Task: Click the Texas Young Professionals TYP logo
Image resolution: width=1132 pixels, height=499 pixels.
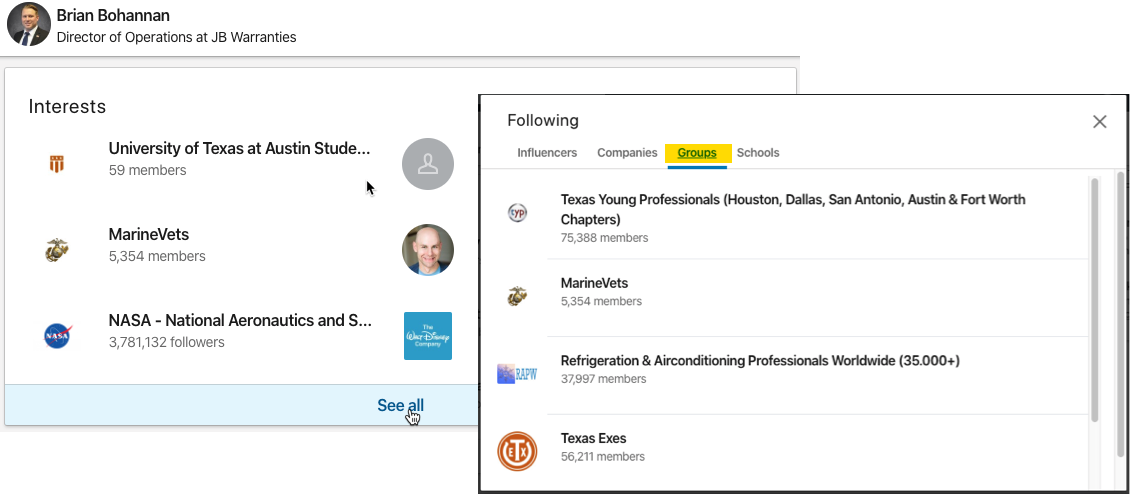Action: click(x=517, y=212)
